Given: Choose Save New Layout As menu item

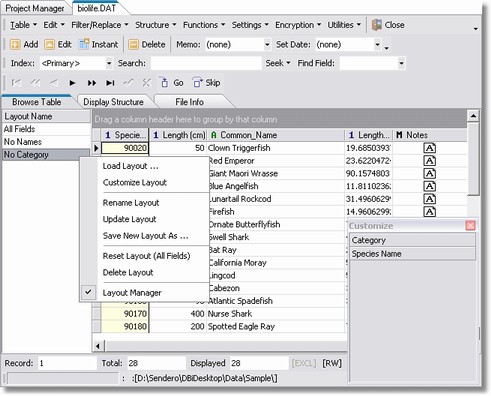Looking at the screenshot, I should pos(145,236).
